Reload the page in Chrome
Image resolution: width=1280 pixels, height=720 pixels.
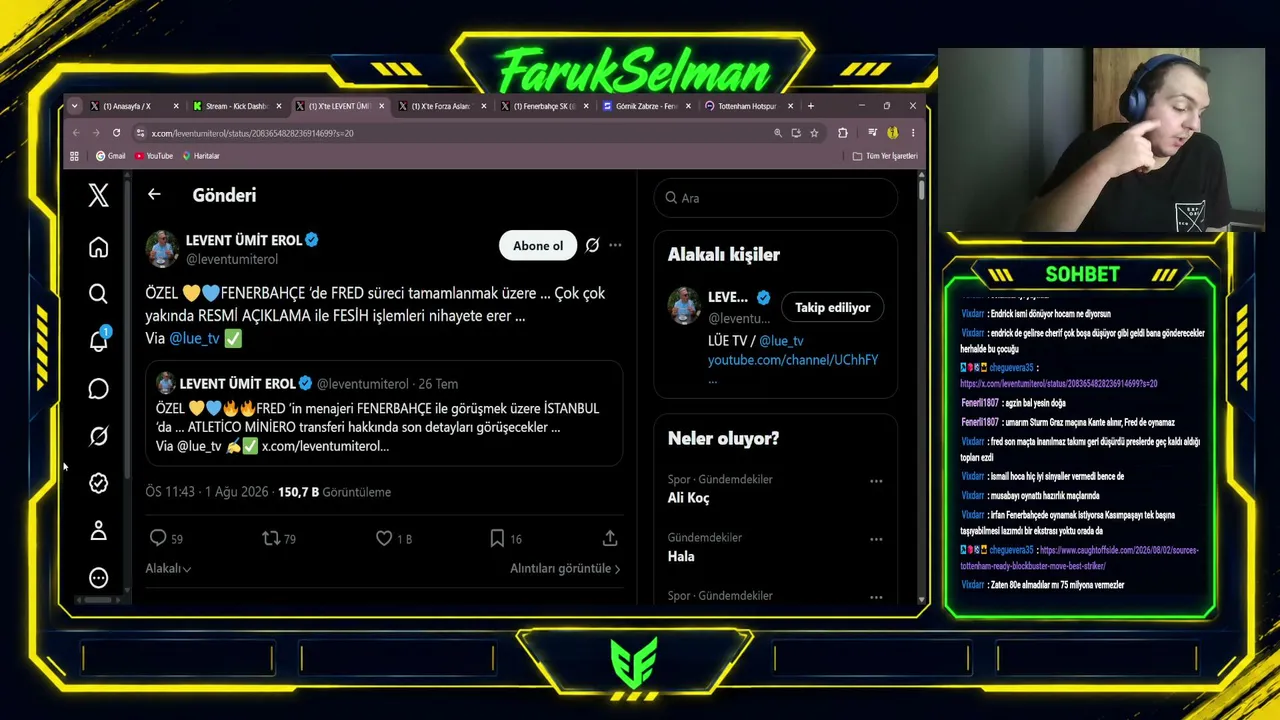pos(116,133)
